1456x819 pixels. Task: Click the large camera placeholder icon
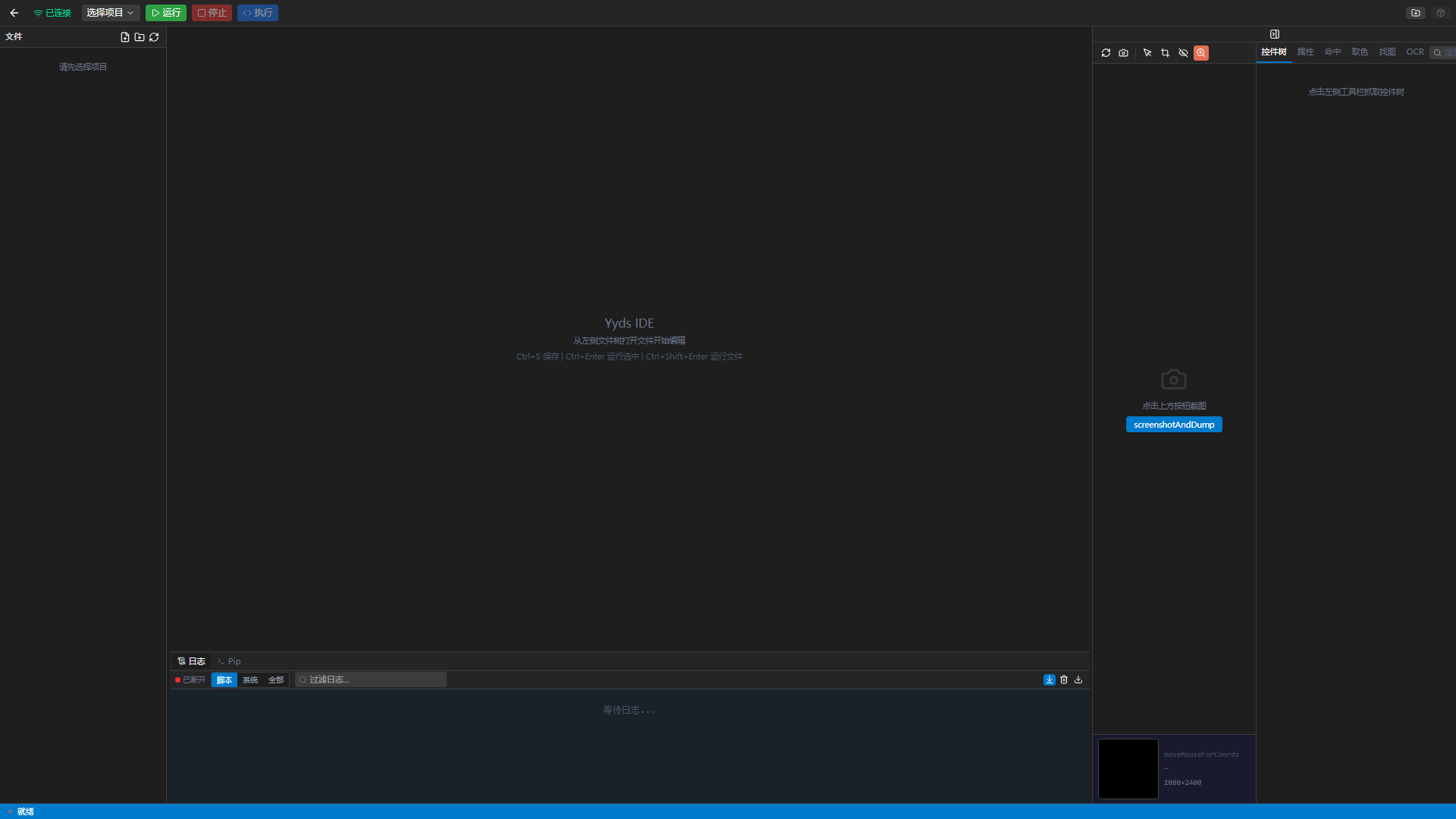[x=1174, y=379]
